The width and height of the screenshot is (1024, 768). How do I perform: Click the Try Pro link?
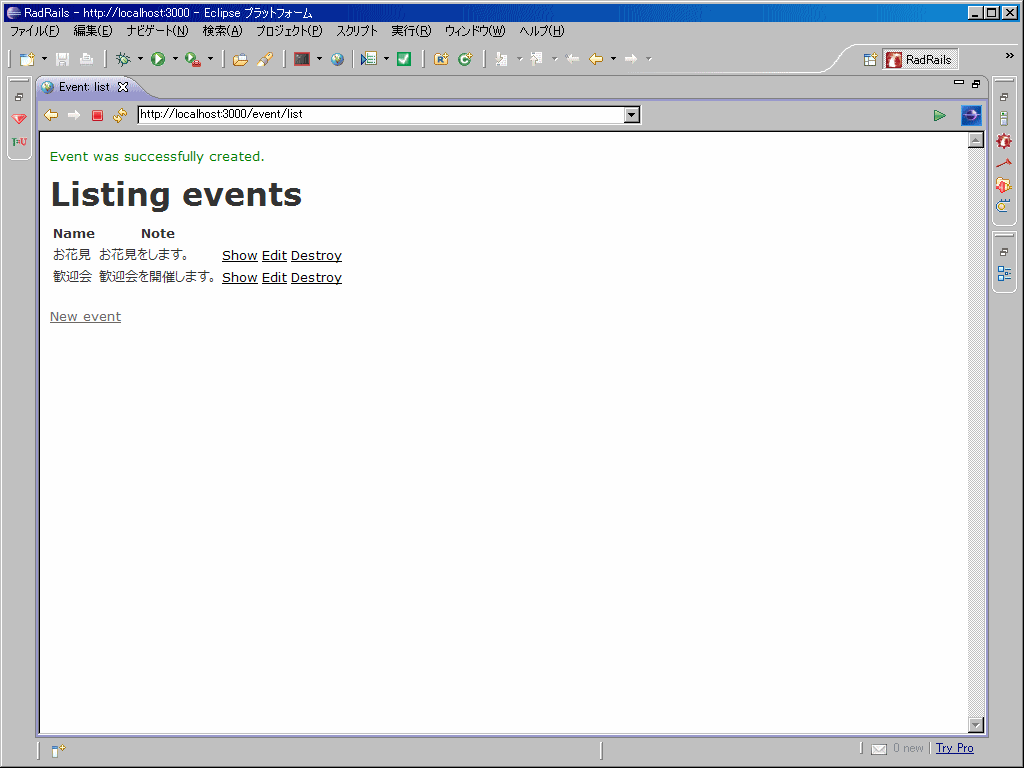click(x=954, y=748)
